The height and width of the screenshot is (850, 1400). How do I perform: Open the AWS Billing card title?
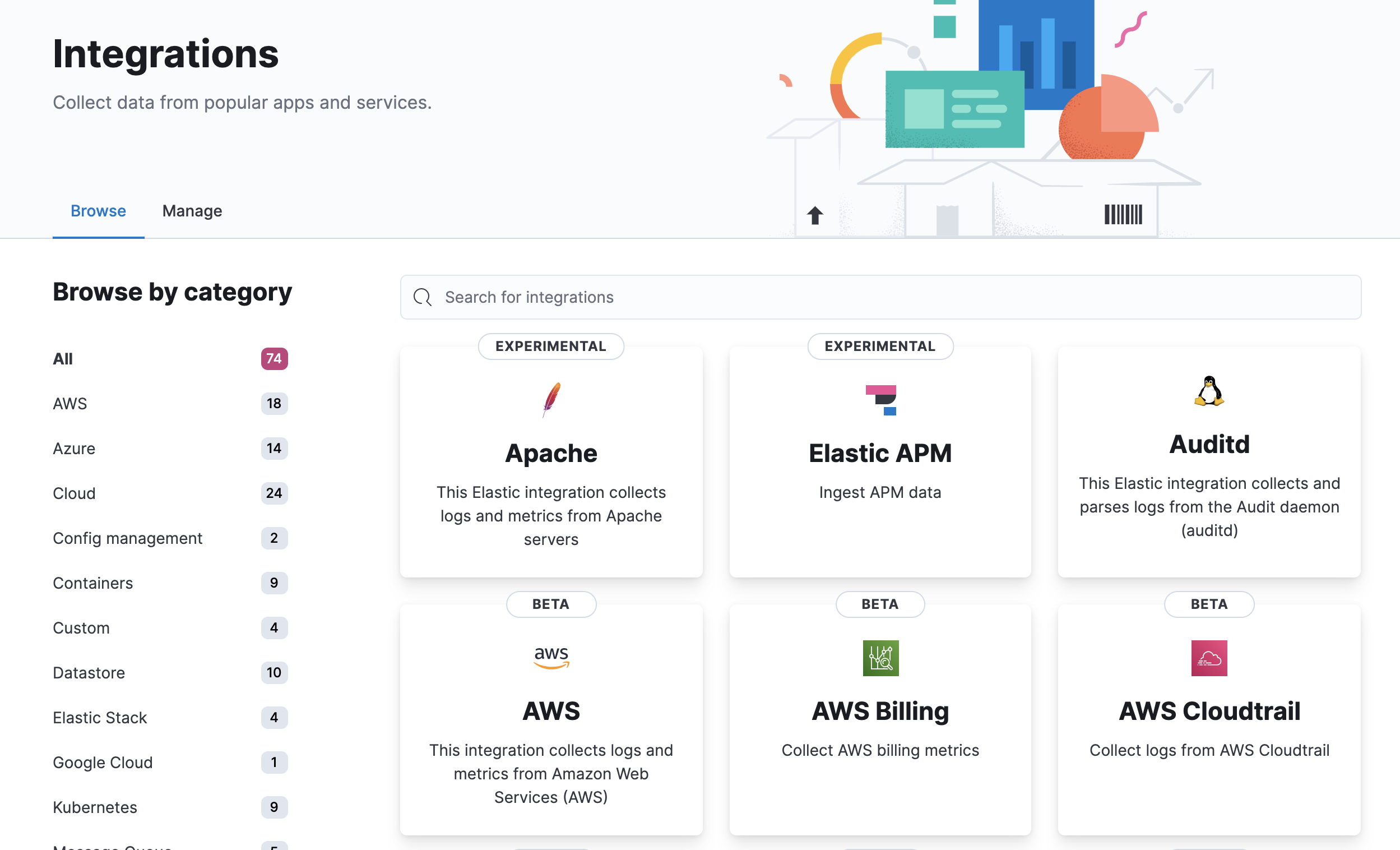880,712
